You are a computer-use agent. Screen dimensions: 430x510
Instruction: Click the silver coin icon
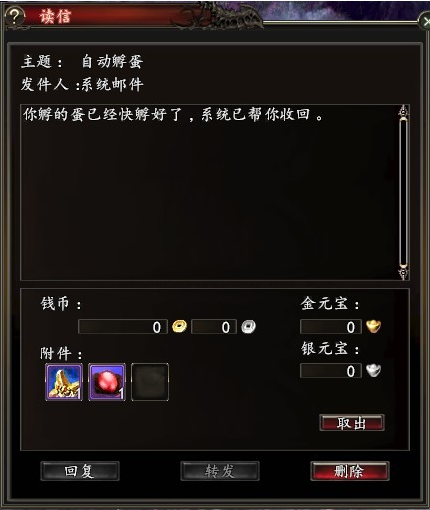(249, 327)
